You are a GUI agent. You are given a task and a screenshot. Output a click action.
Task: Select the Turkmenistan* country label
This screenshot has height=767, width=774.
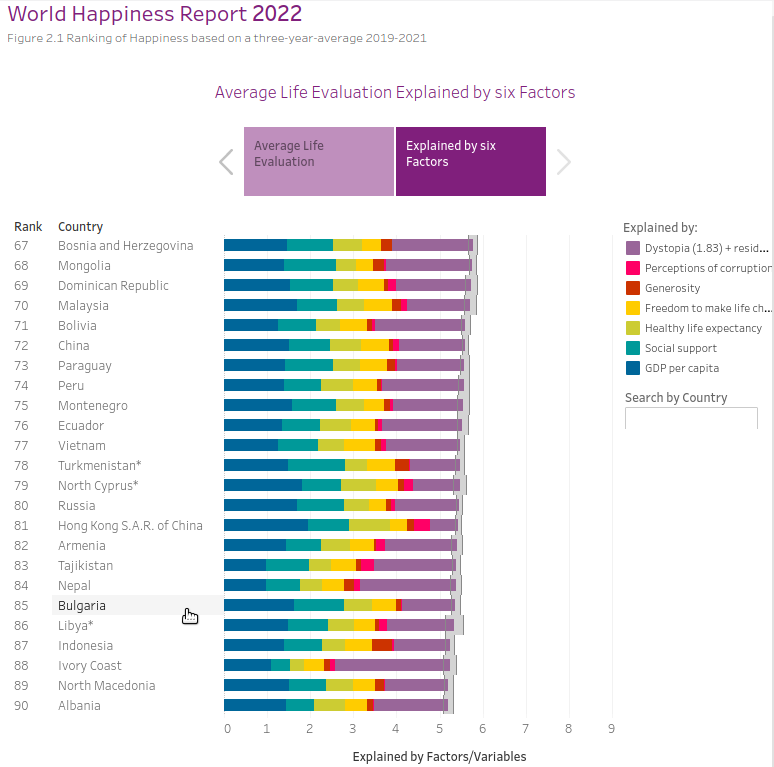pos(99,466)
